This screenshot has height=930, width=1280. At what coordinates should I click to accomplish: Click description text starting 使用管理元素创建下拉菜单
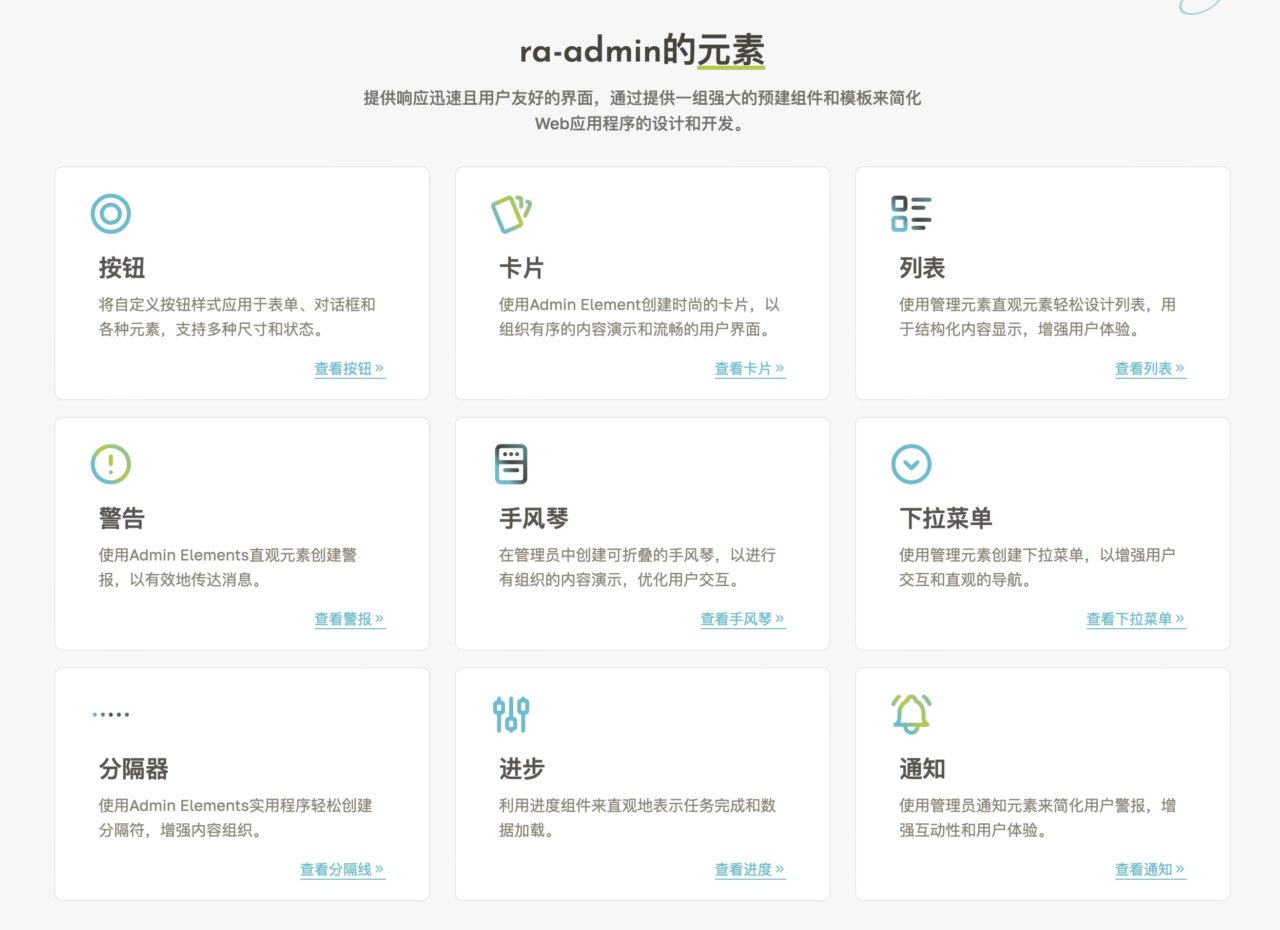(x=1037, y=567)
